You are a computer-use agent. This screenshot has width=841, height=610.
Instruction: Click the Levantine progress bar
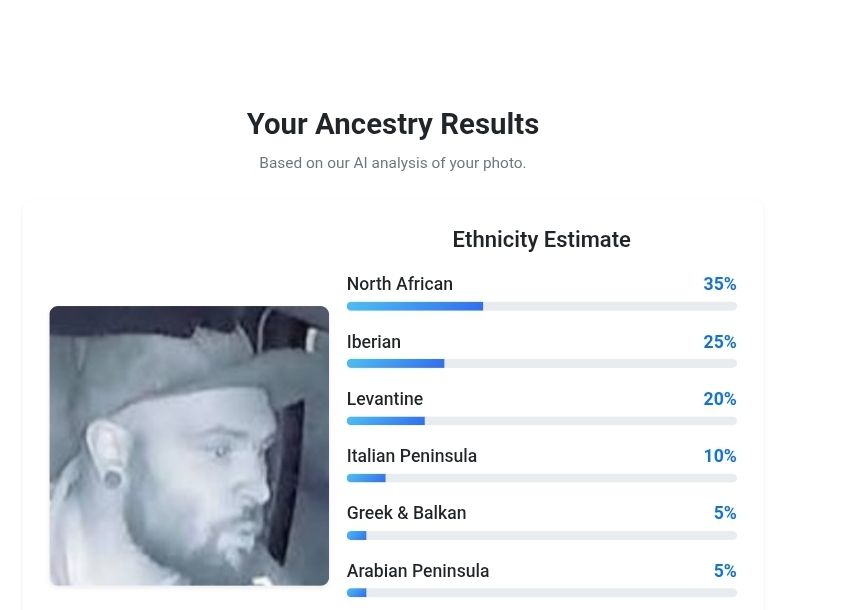[542, 421]
